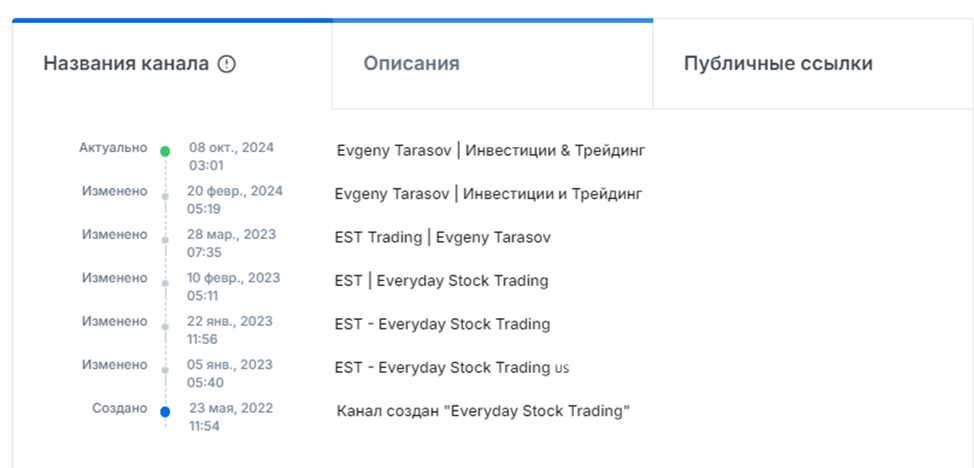
Task: Select the Названия канала tab
Action: [x=126, y=64]
